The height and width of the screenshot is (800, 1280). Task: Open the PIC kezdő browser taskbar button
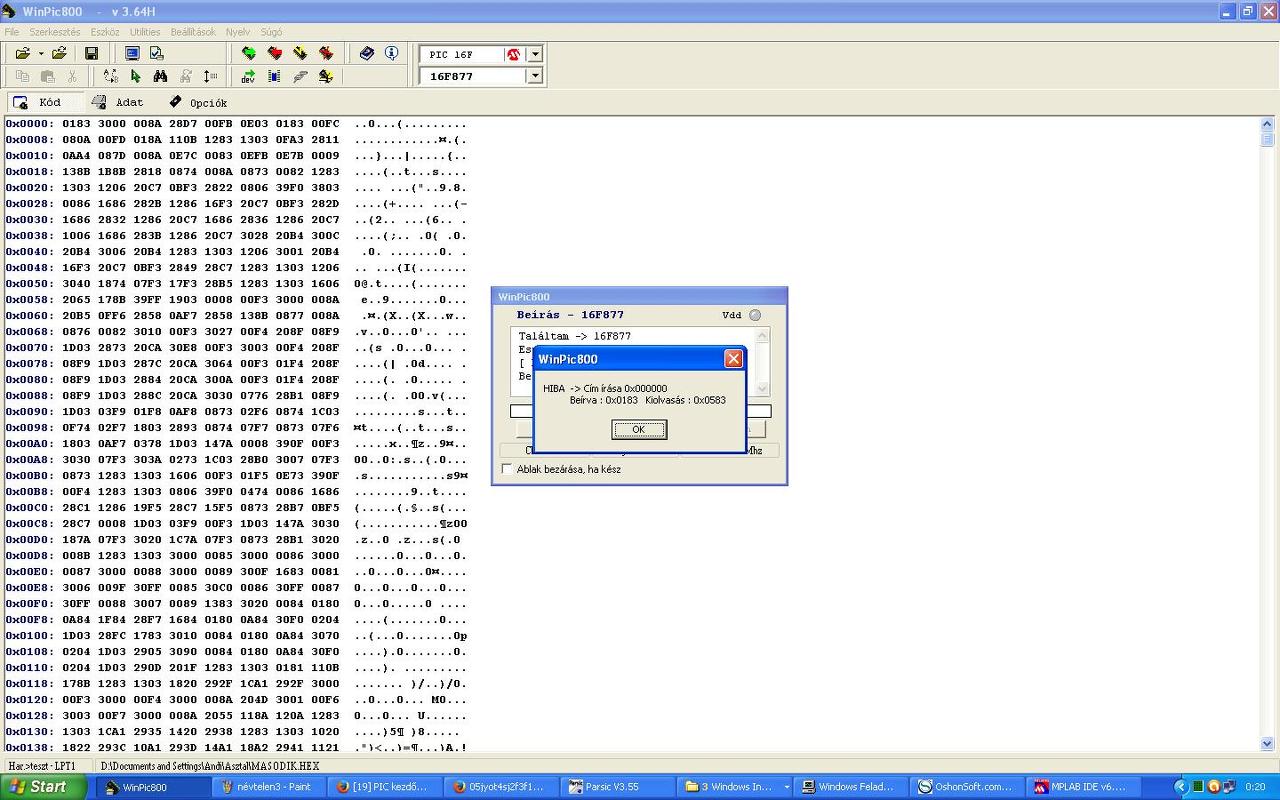(386, 787)
